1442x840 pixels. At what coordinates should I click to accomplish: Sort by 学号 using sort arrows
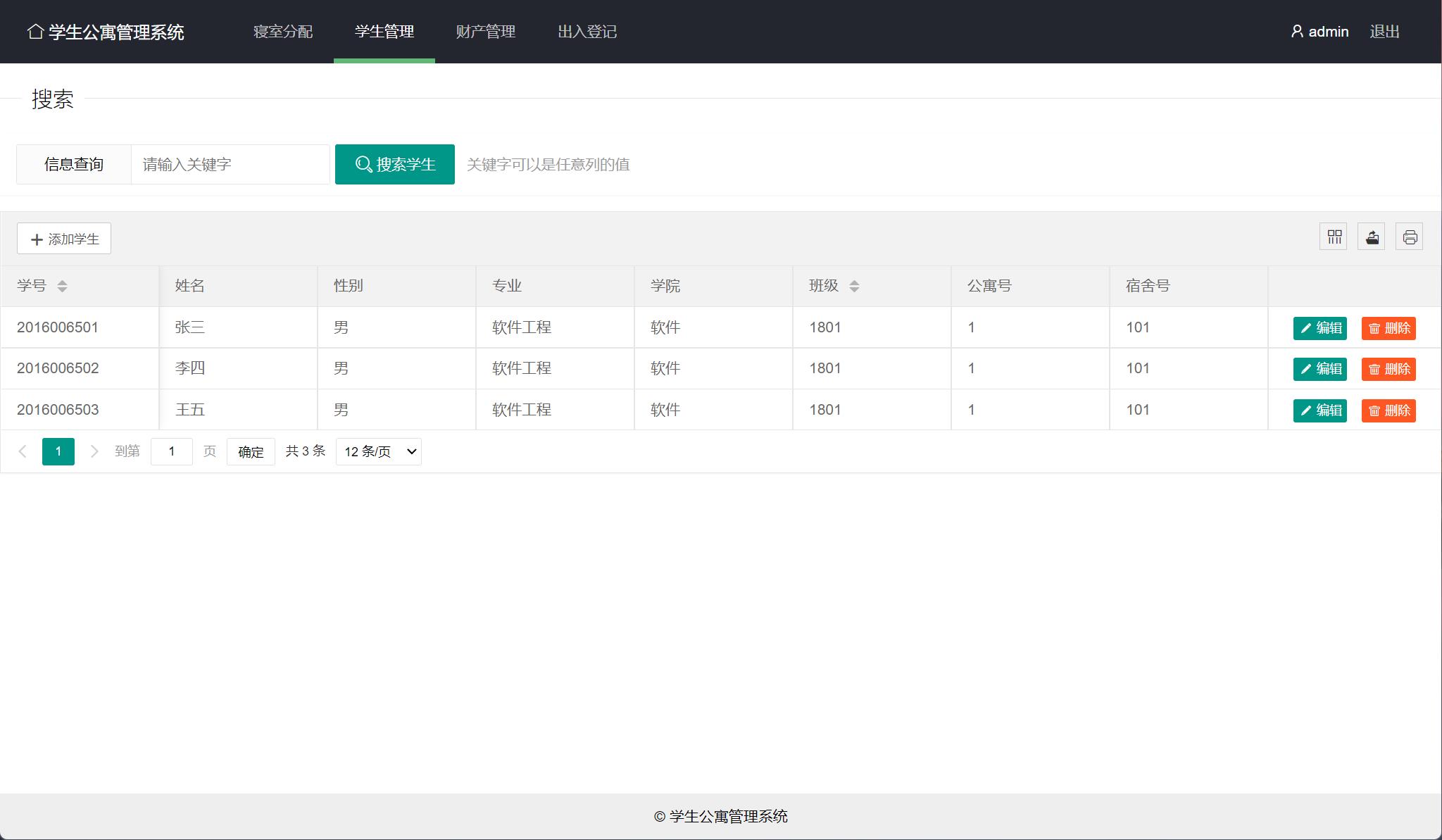pyautogui.click(x=62, y=286)
